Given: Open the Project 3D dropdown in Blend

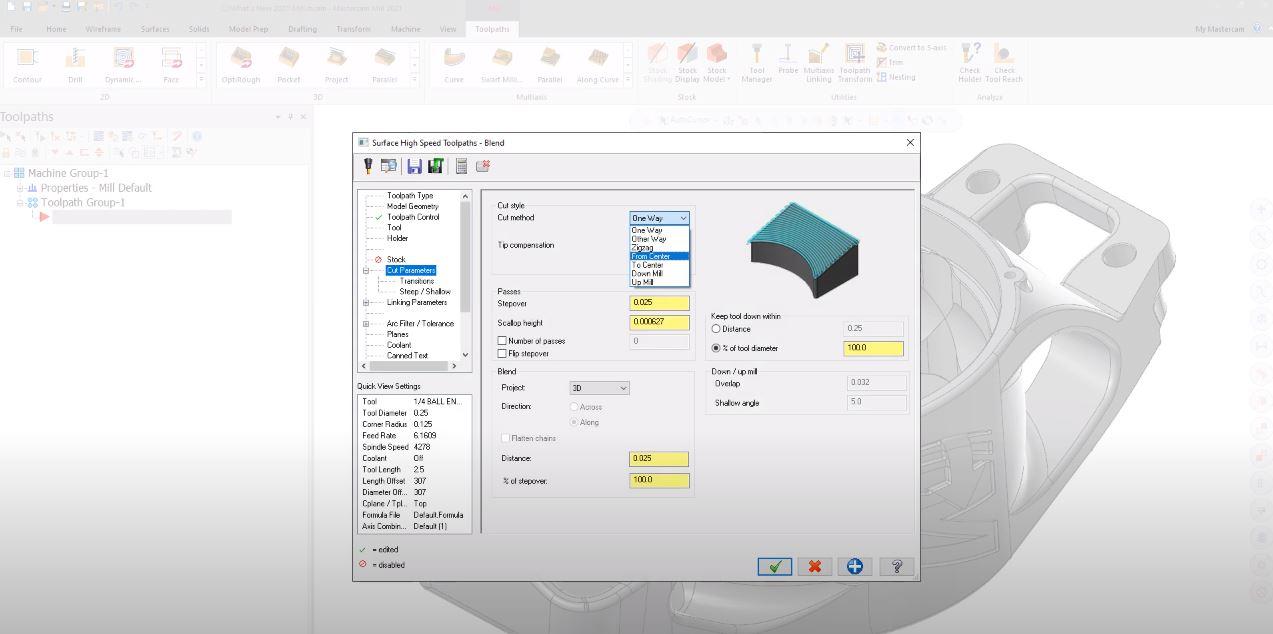Looking at the screenshot, I should point(599,388).
